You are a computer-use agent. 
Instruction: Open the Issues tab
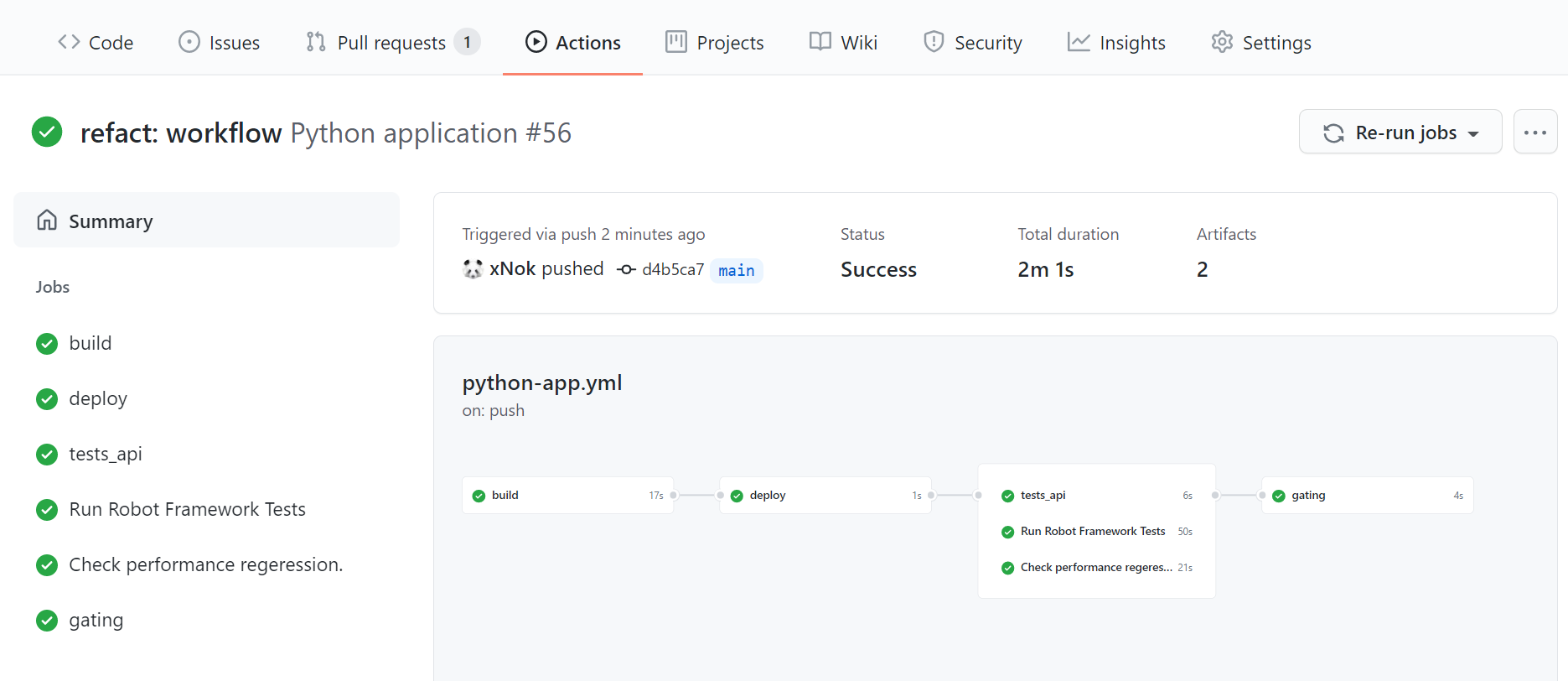(x=220, y=42)
